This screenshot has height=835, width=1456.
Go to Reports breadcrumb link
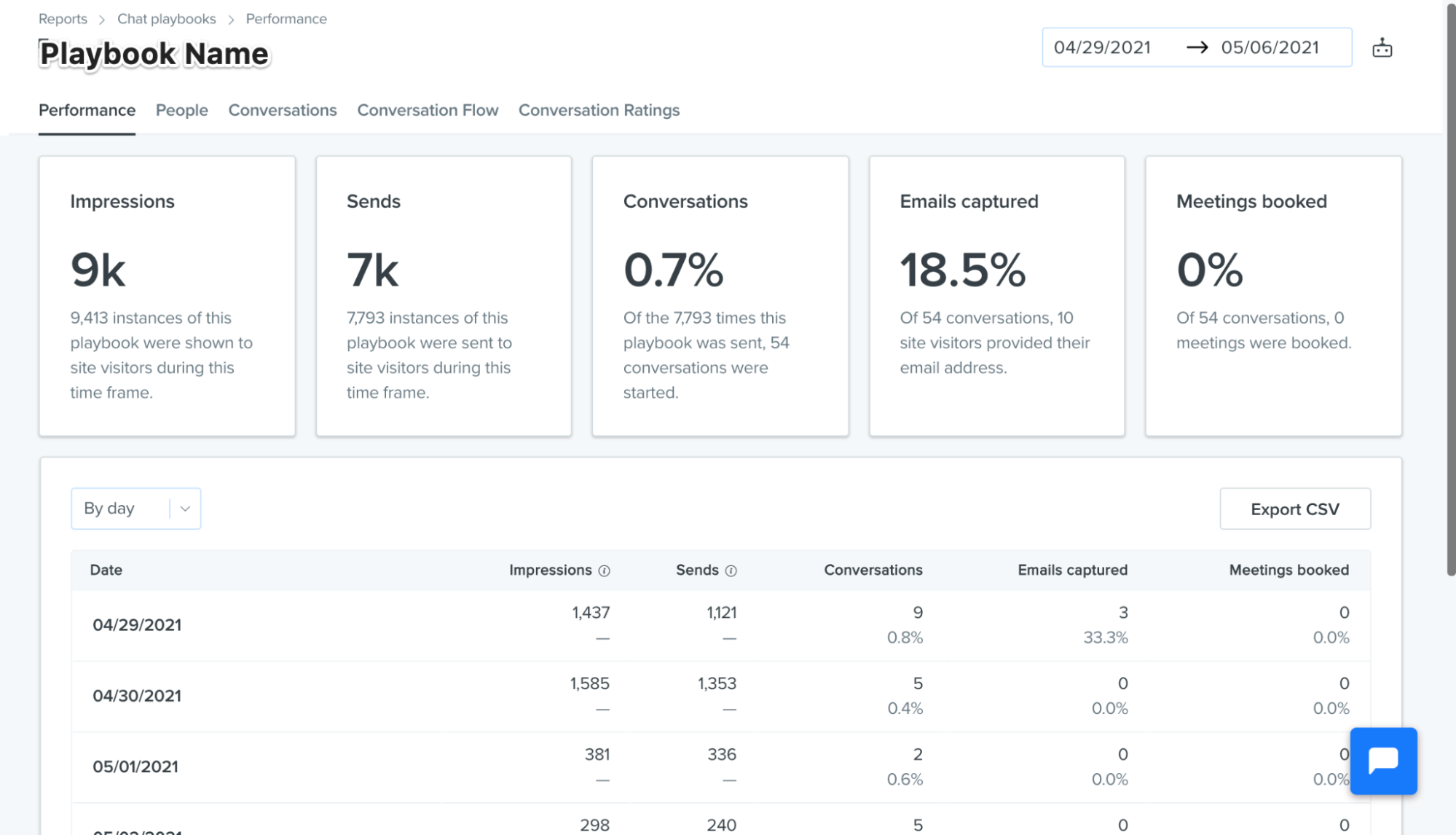pos(63,19)
